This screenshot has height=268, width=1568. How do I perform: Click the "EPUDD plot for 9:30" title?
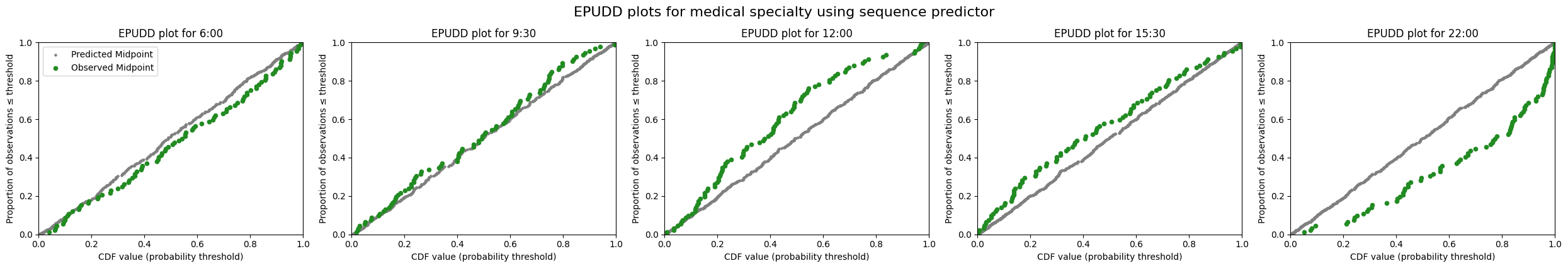pyautogui.click(x=484, y=34)
